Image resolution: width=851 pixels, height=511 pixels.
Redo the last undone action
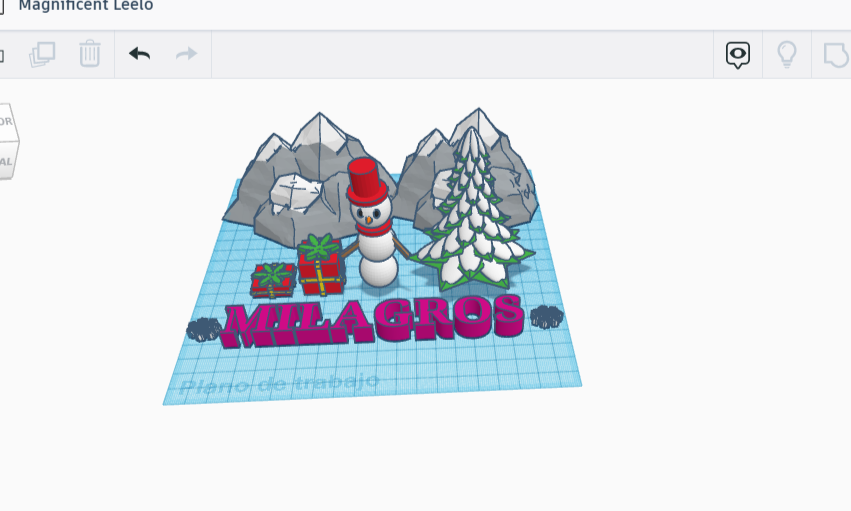(186, 54)
